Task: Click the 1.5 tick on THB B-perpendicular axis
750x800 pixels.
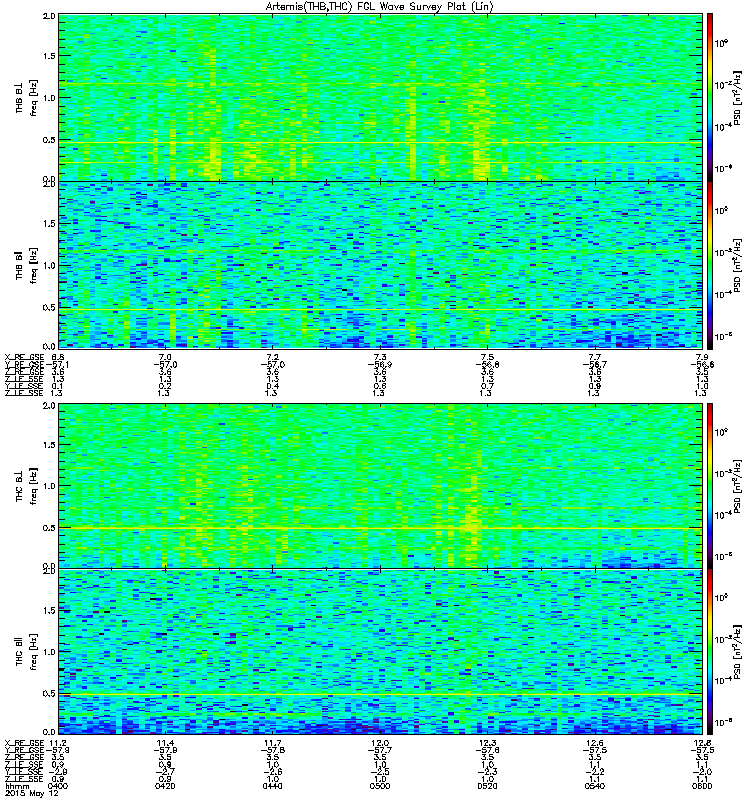Action: (x=49, y=56)
